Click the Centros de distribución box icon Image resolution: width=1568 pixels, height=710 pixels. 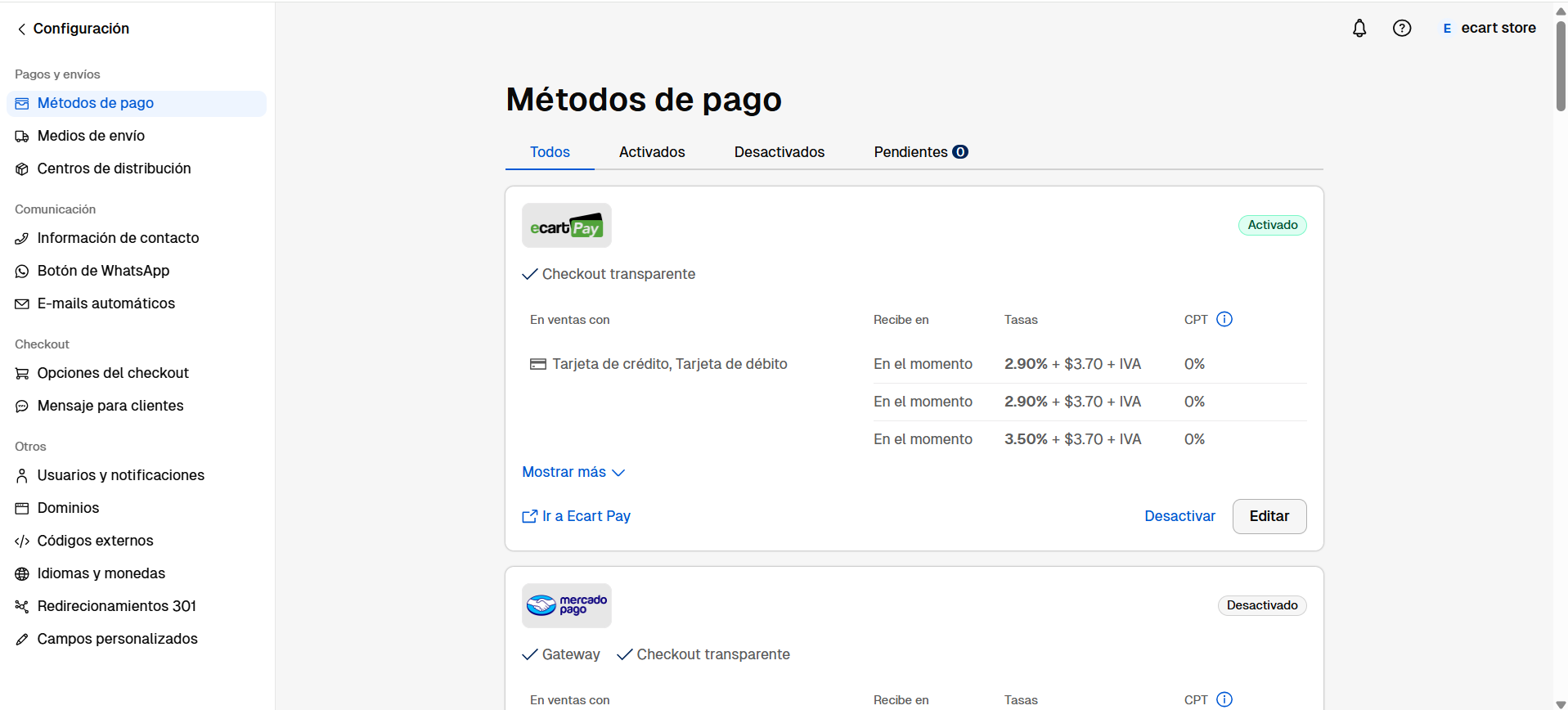coord(22,169)
